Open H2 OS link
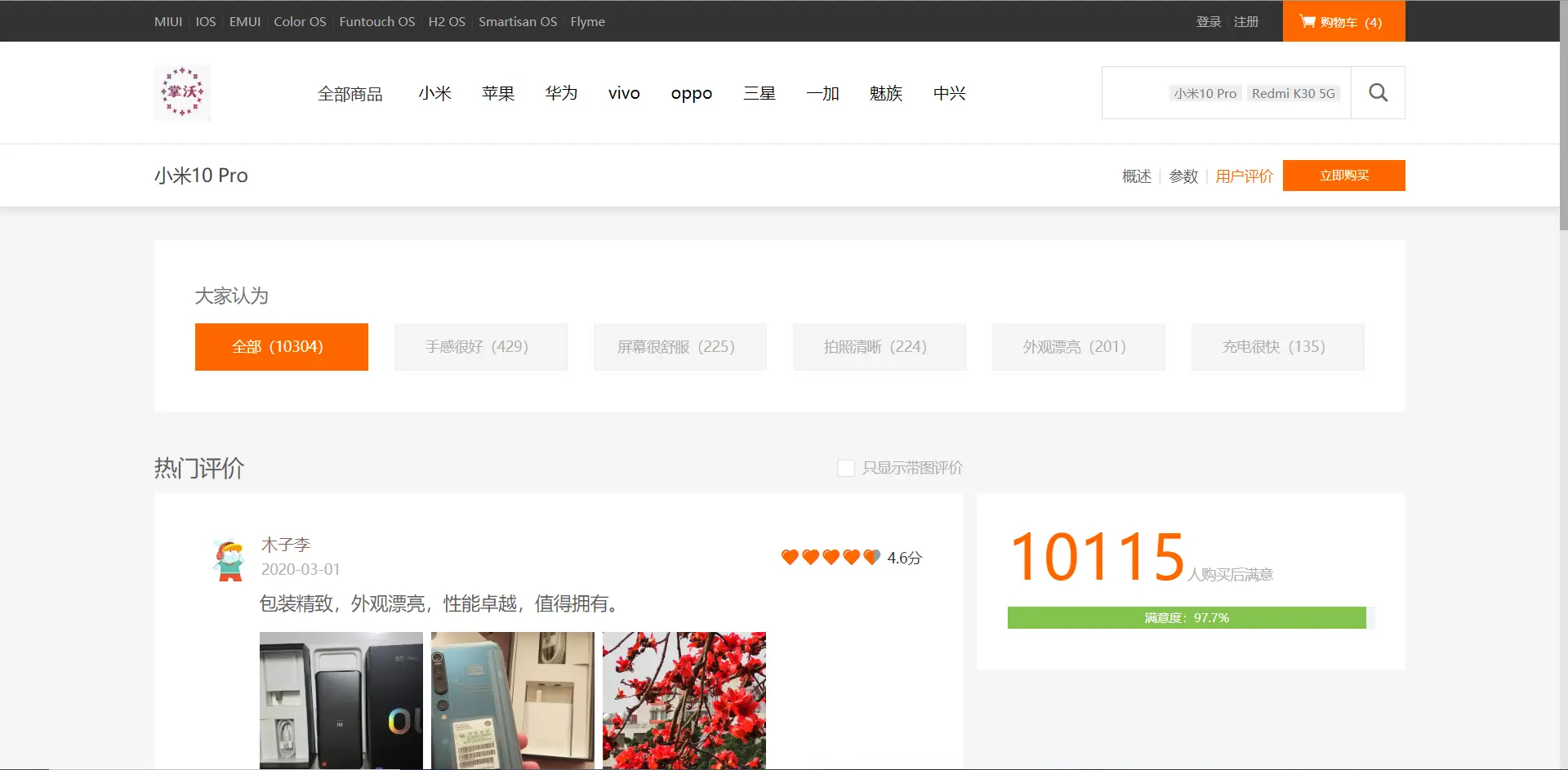Viewport: 1568px width, 770px height. point(447,21)
